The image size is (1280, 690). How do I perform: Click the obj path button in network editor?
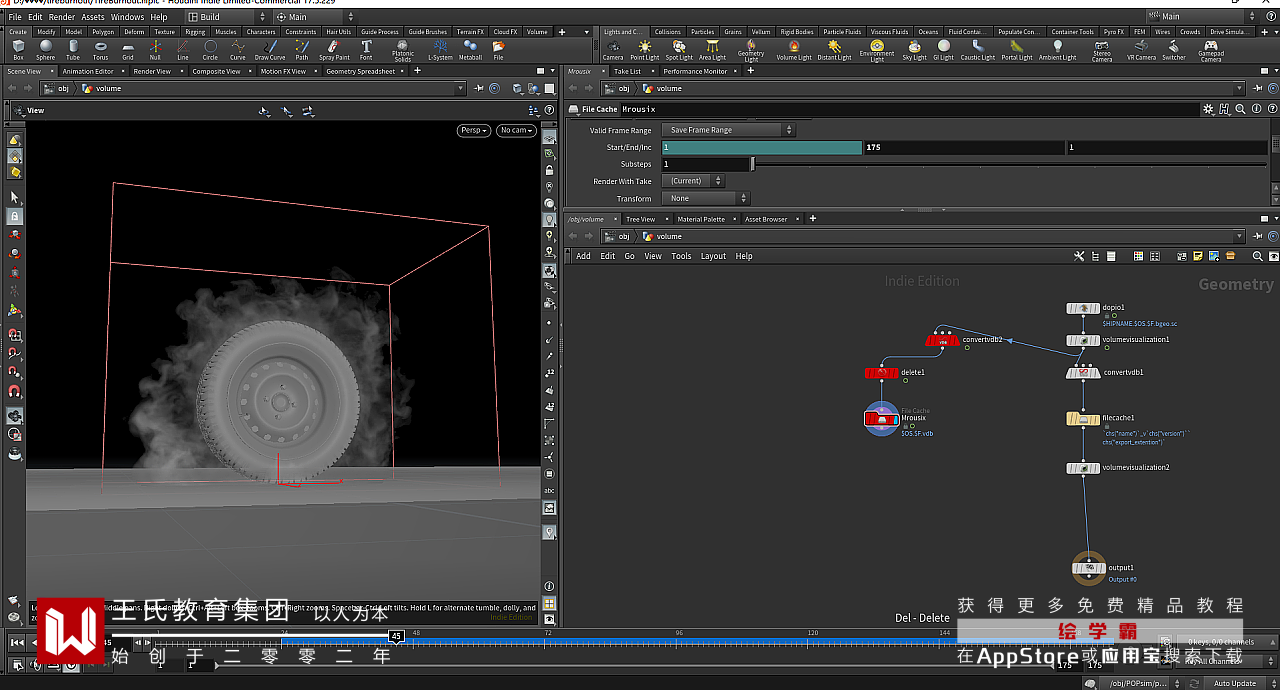click(618, 237)
